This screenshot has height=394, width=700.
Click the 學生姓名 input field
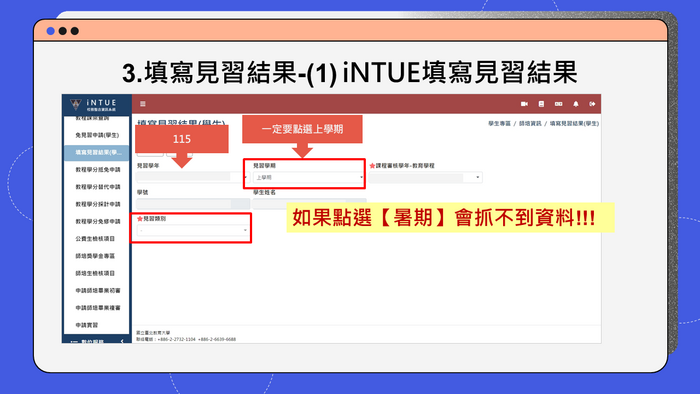pos(309,204)
